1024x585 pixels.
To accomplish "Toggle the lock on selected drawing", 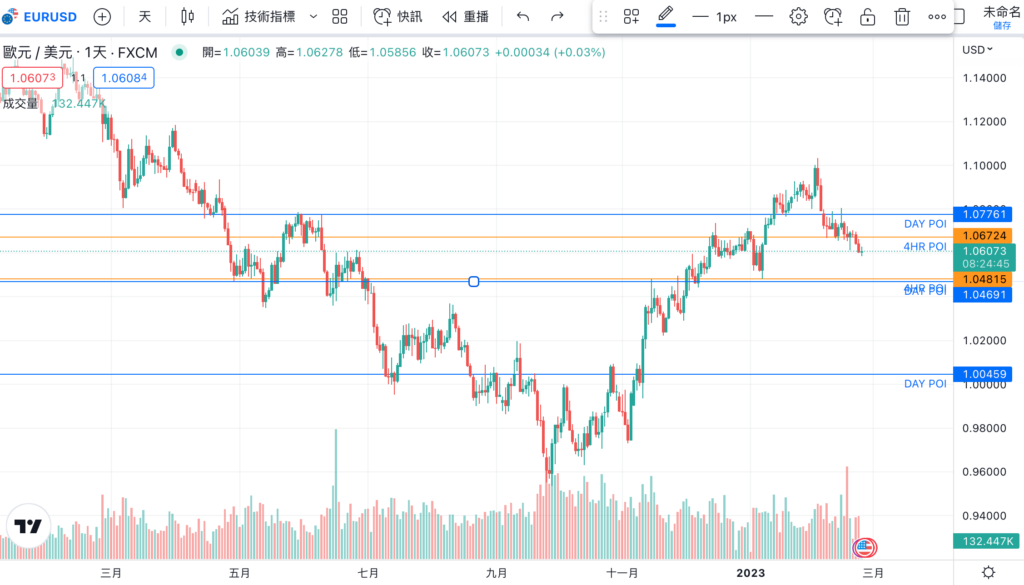I will [868, 17].
